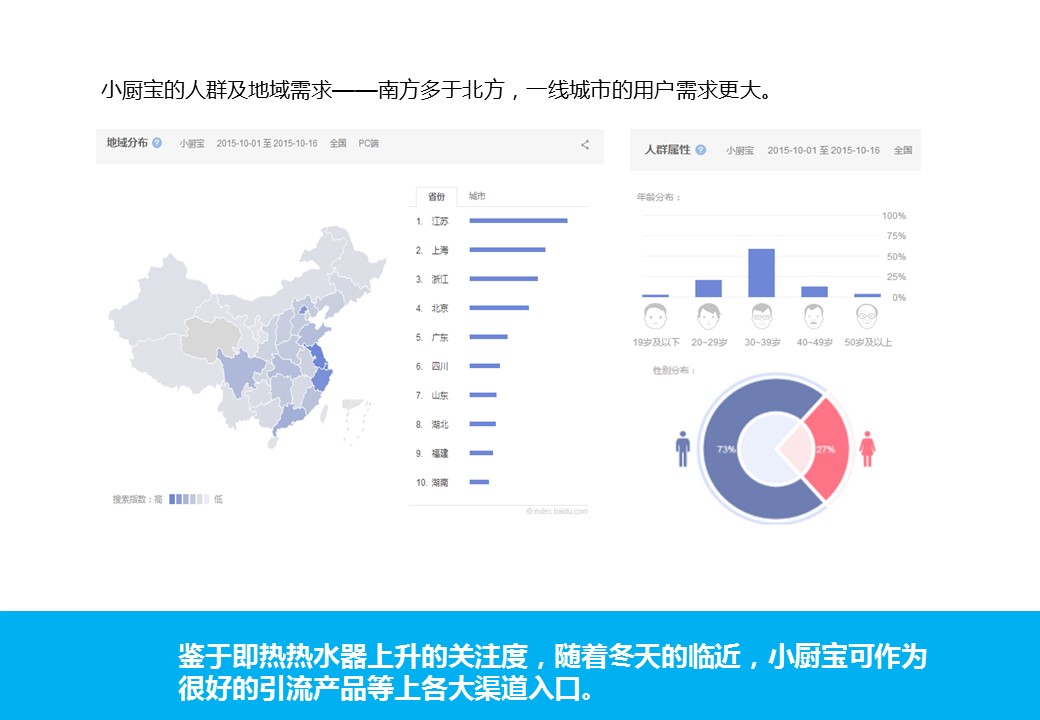Click the 人群属性 panel title

pos(668,150)
